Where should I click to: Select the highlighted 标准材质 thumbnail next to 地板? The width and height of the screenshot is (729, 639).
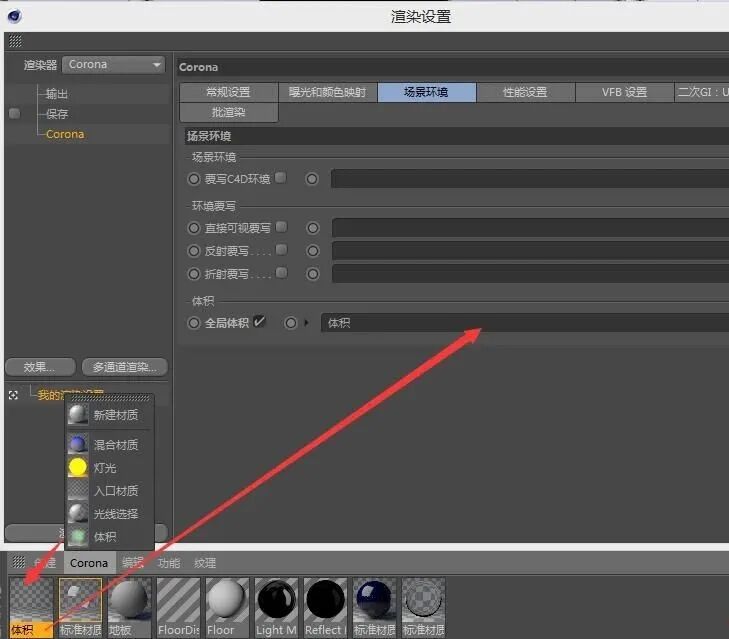pyautogui.click(x=80, y=607)
